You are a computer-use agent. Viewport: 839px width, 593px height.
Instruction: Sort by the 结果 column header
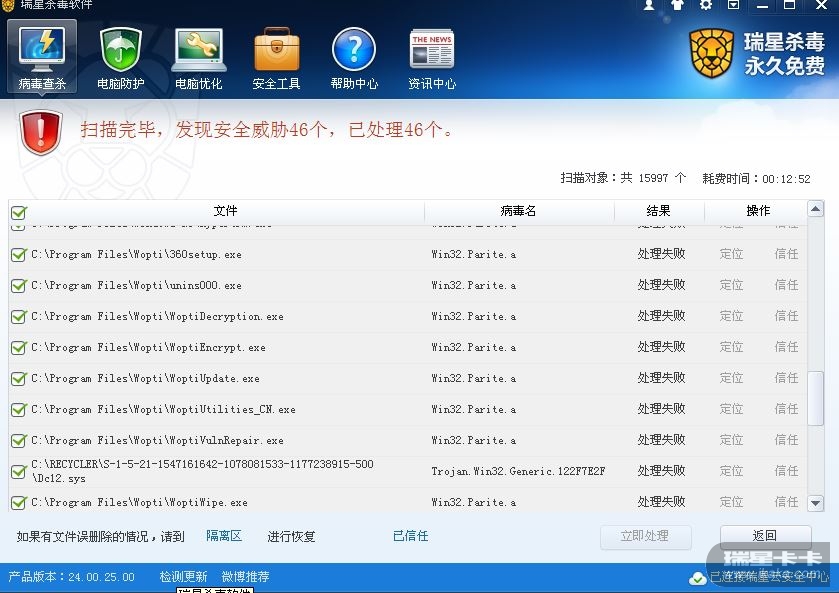658,211
